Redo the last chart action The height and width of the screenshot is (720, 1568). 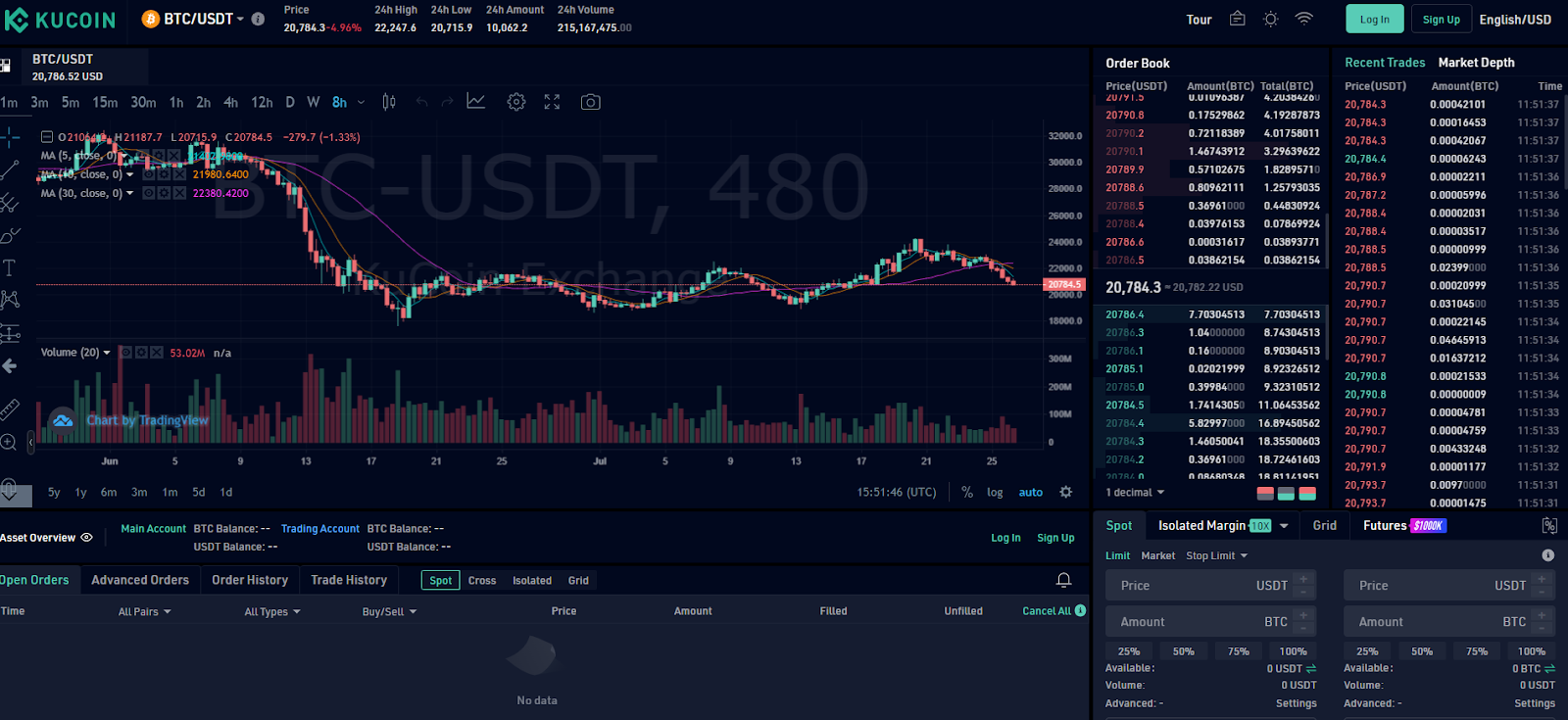tap(447, 102)
